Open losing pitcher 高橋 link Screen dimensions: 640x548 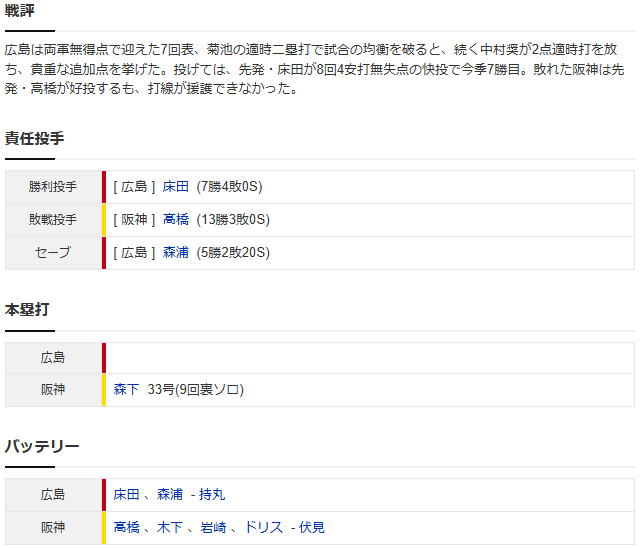pos(176,220)
